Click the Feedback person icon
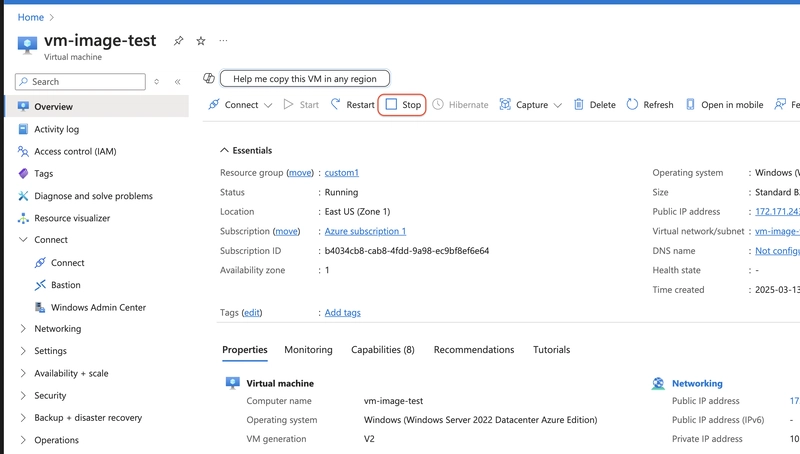800x454 pixels. click(x=780, y=105)
